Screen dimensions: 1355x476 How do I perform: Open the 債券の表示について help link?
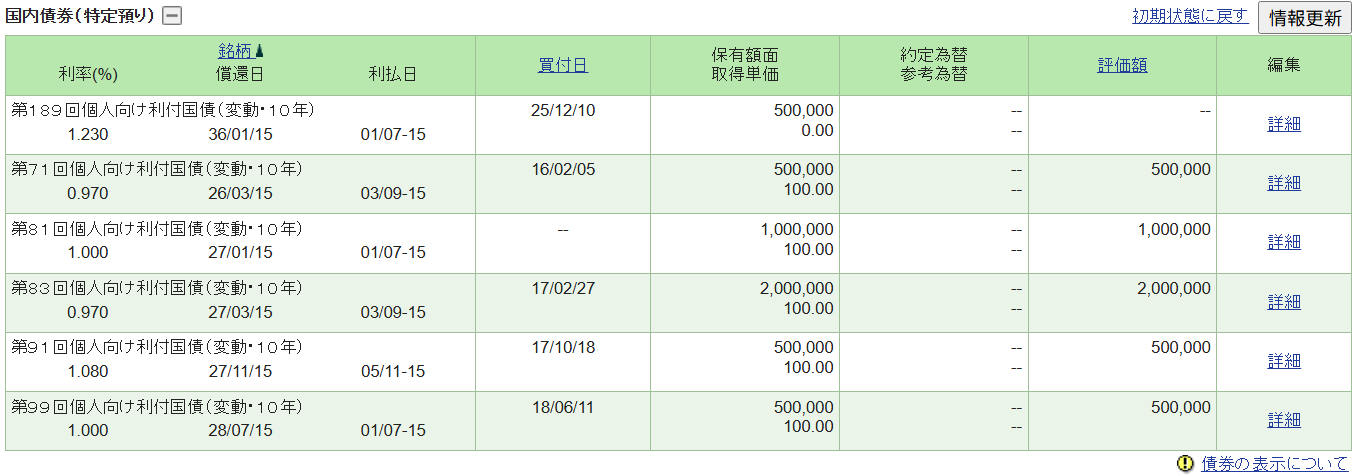(1274, 464)
